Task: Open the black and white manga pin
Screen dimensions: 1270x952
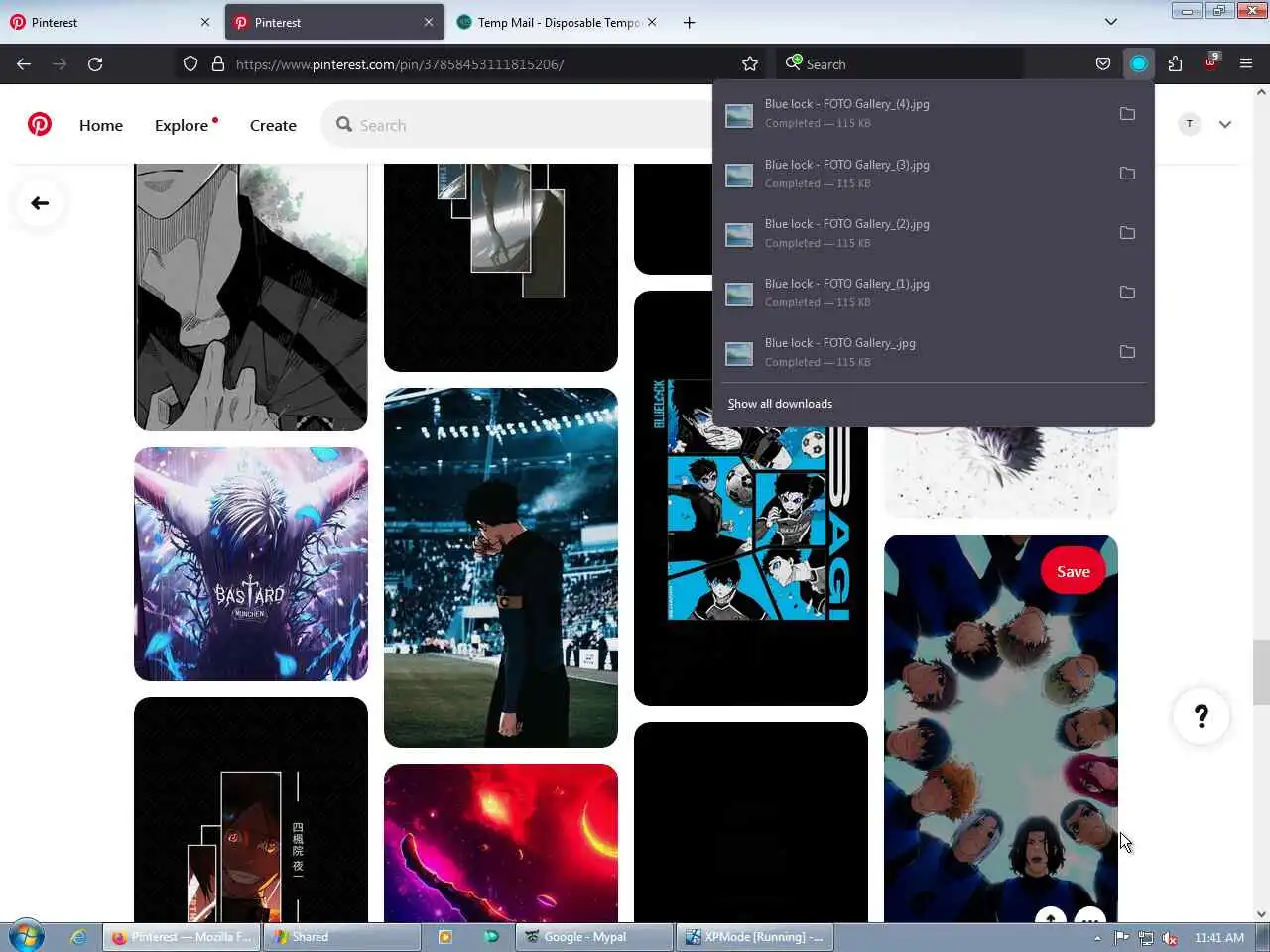Action: (251, 297)
